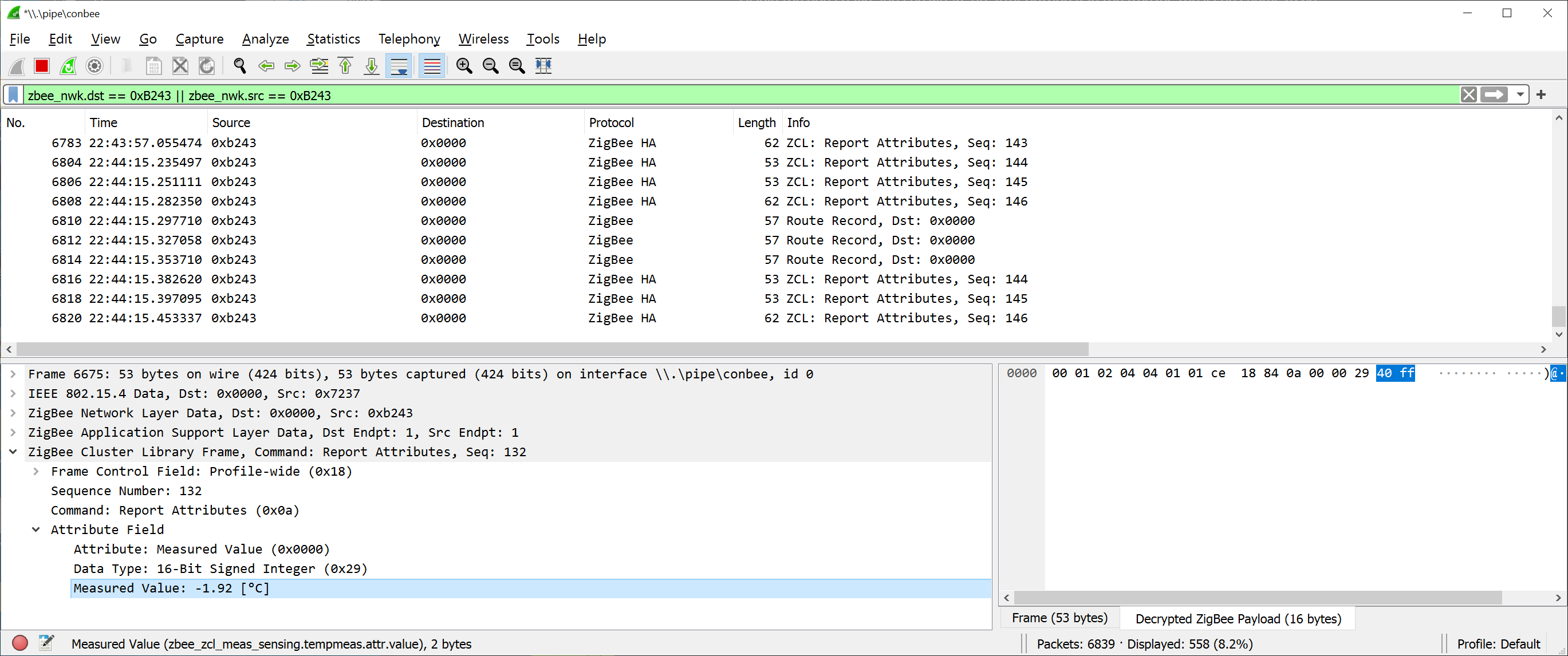Open the expert information indicator in status bar
Screen dimensions: 1568x656
click(20, 643)
